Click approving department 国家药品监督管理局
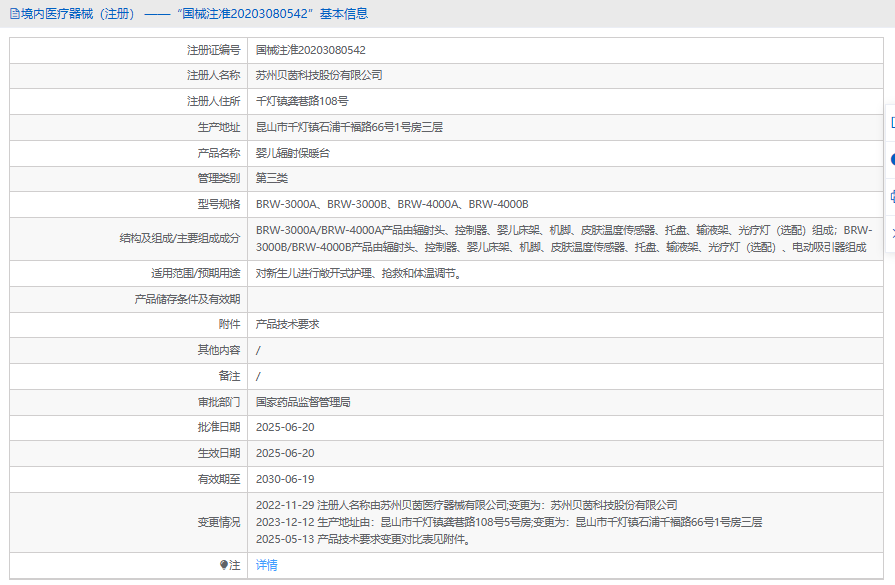895x585 pixels. coord(303,402)
